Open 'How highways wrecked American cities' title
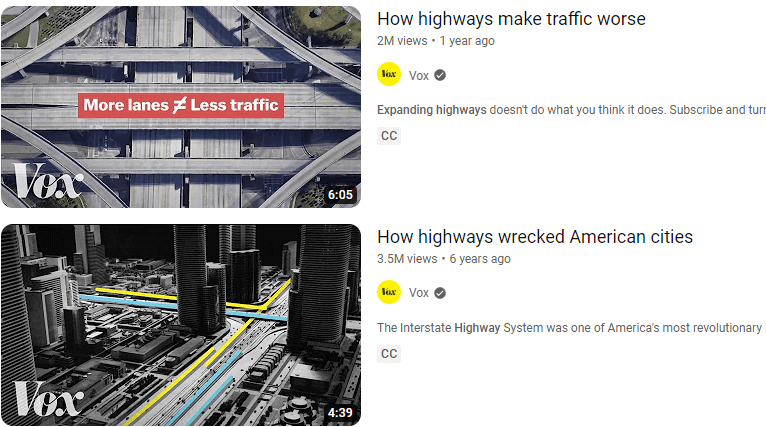 [535, 237]
